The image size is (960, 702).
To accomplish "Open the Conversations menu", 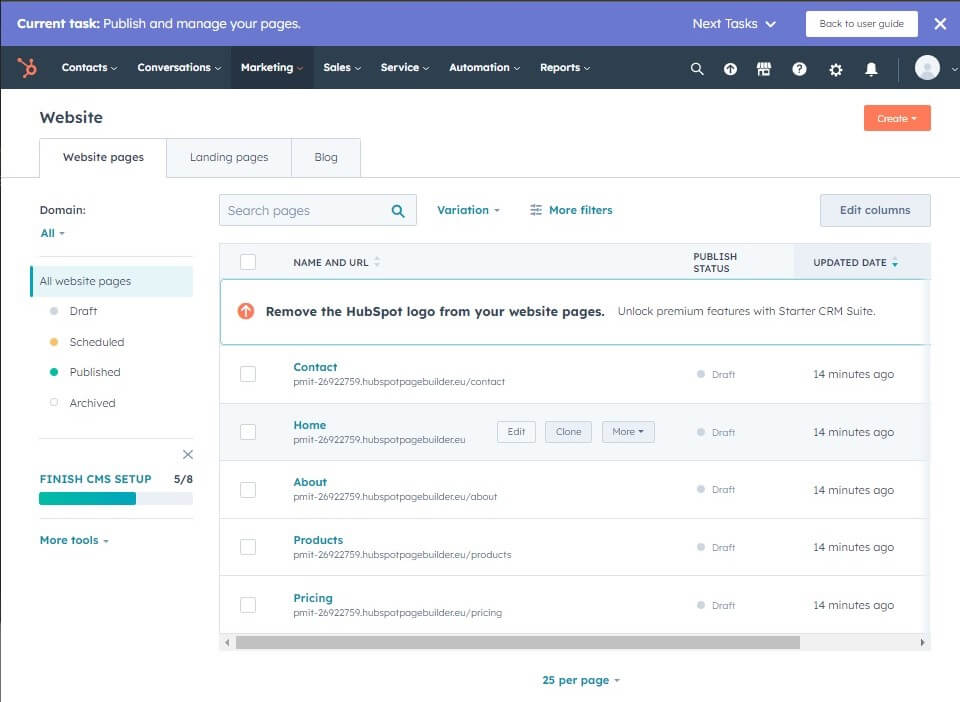I will tap(179, 67).
